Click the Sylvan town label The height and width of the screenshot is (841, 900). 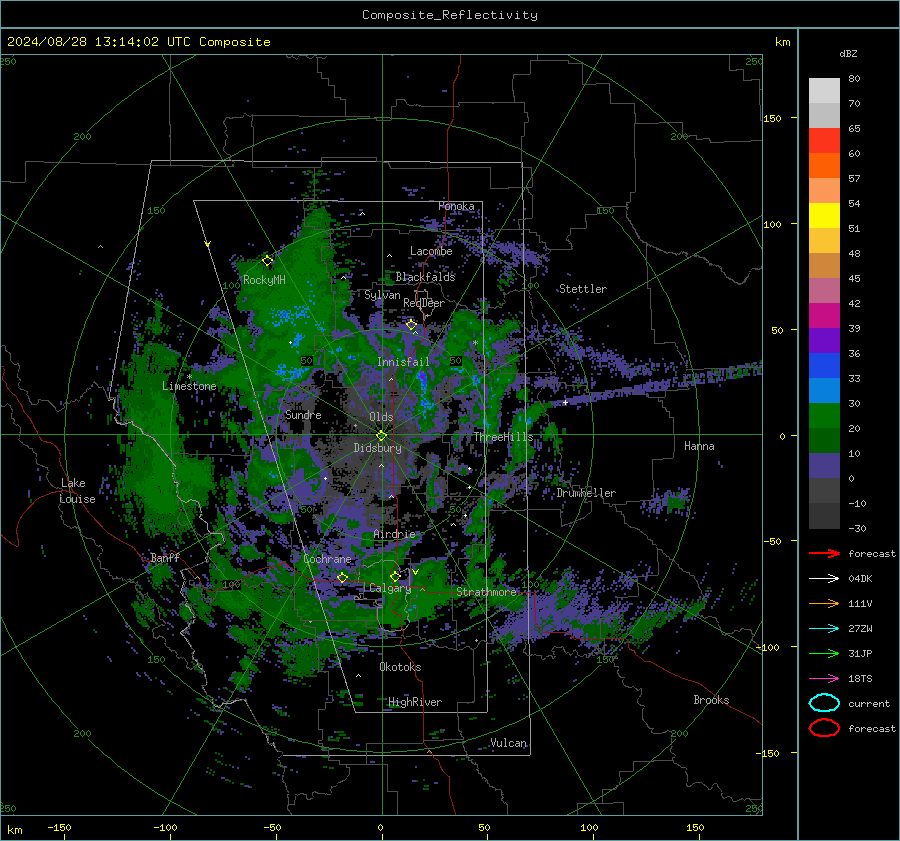[x=382, y=295]
